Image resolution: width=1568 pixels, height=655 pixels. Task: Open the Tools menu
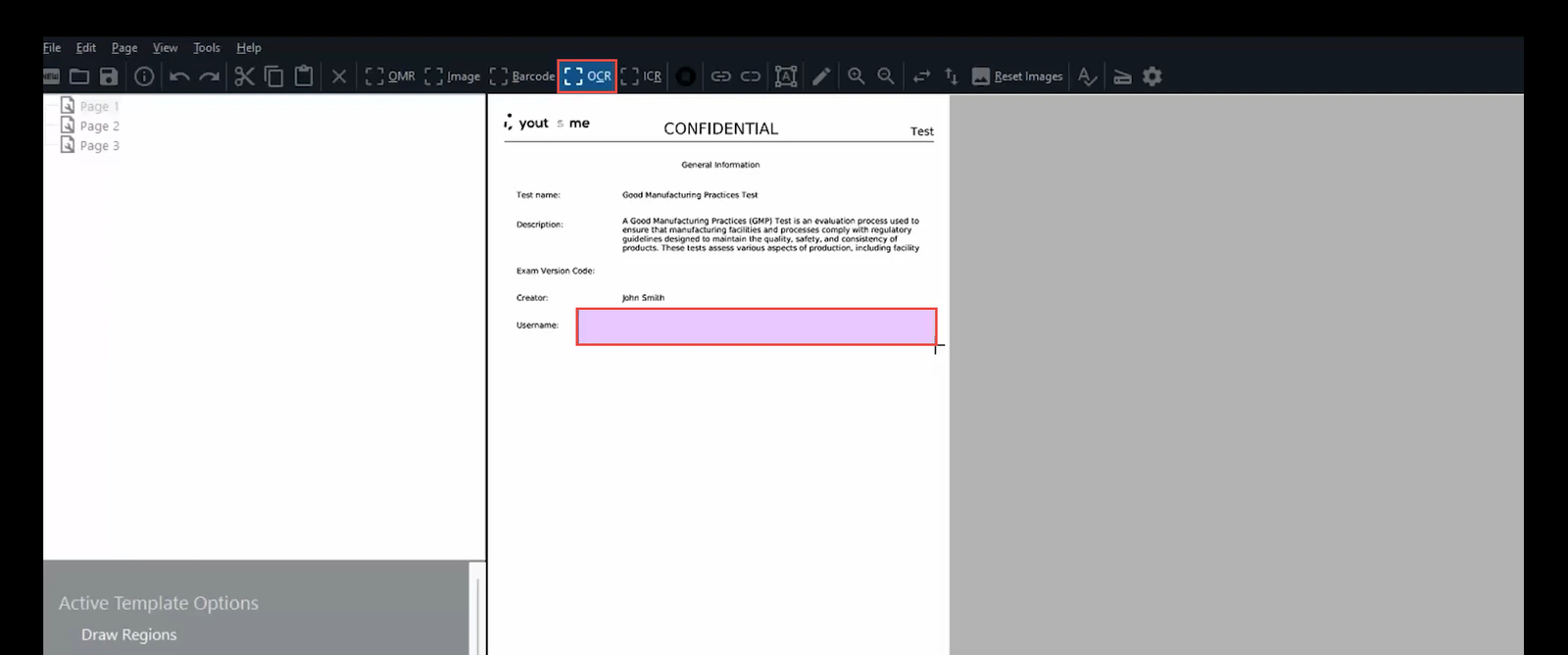206,47
